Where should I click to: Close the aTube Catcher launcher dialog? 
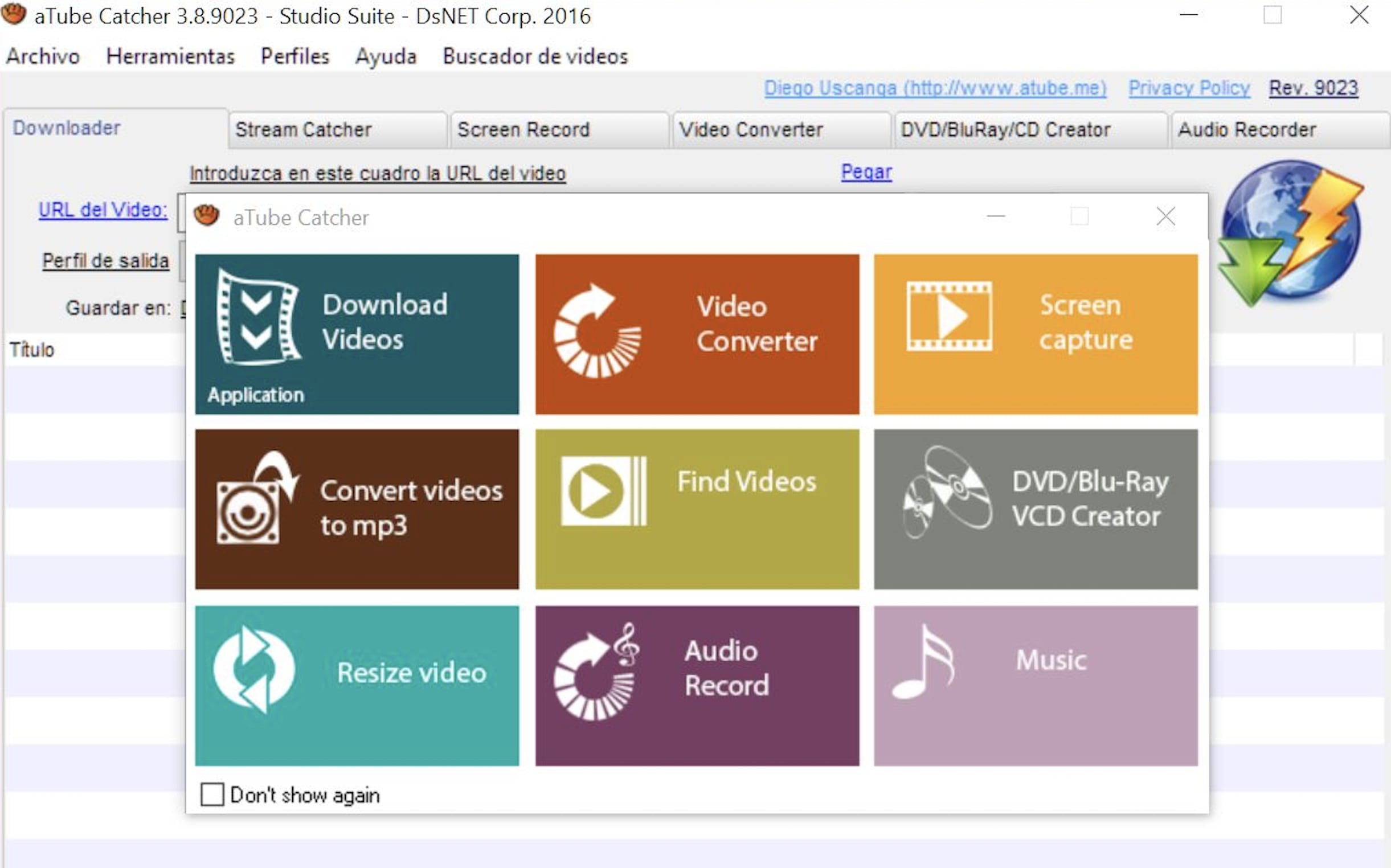[x=1165, y=217]
